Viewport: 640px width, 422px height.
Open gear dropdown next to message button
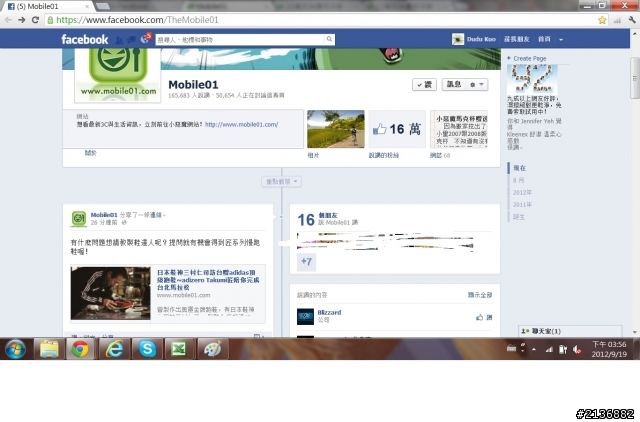pos(477,84)
